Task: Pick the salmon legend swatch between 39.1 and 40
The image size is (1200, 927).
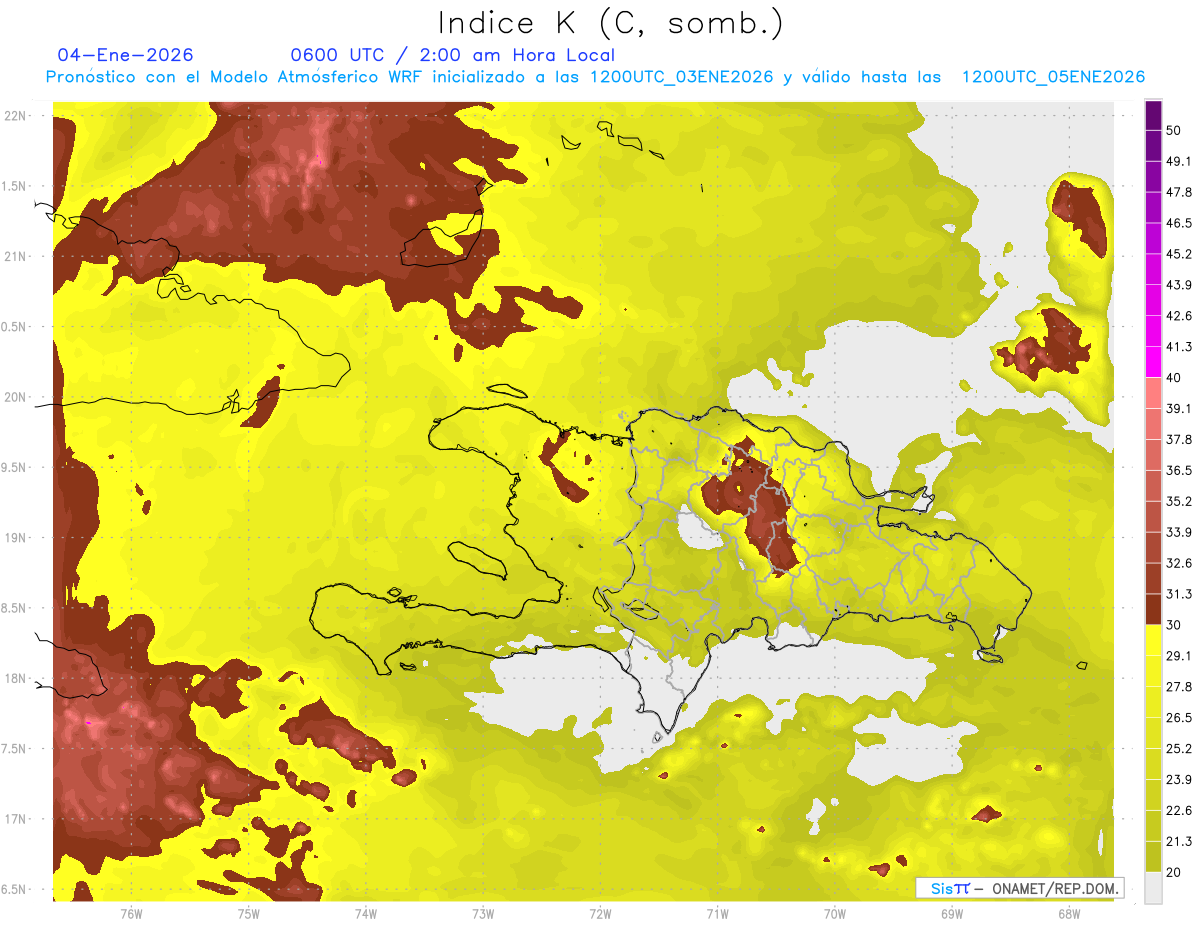Action: pyautogui.click(x=1153, y=393)
